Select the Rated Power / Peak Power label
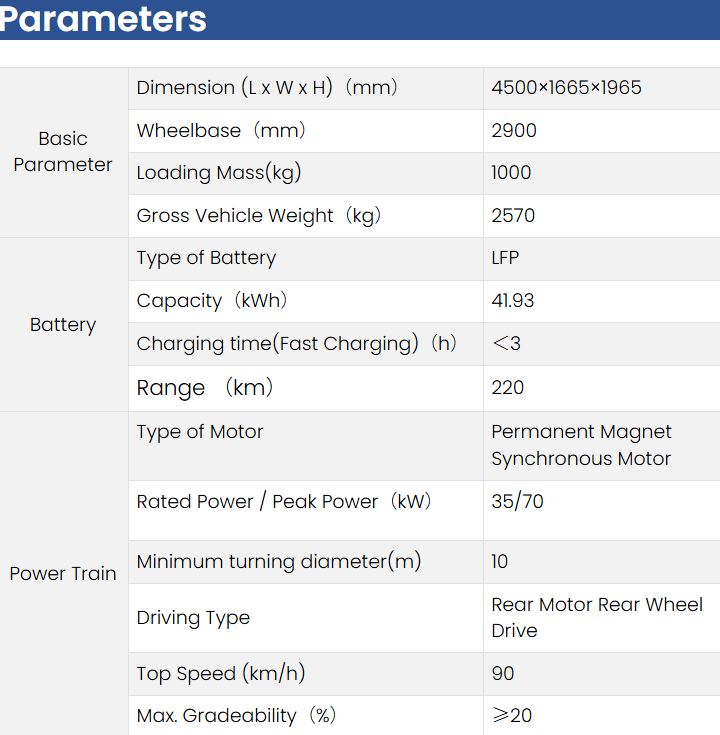 (283, 502)
